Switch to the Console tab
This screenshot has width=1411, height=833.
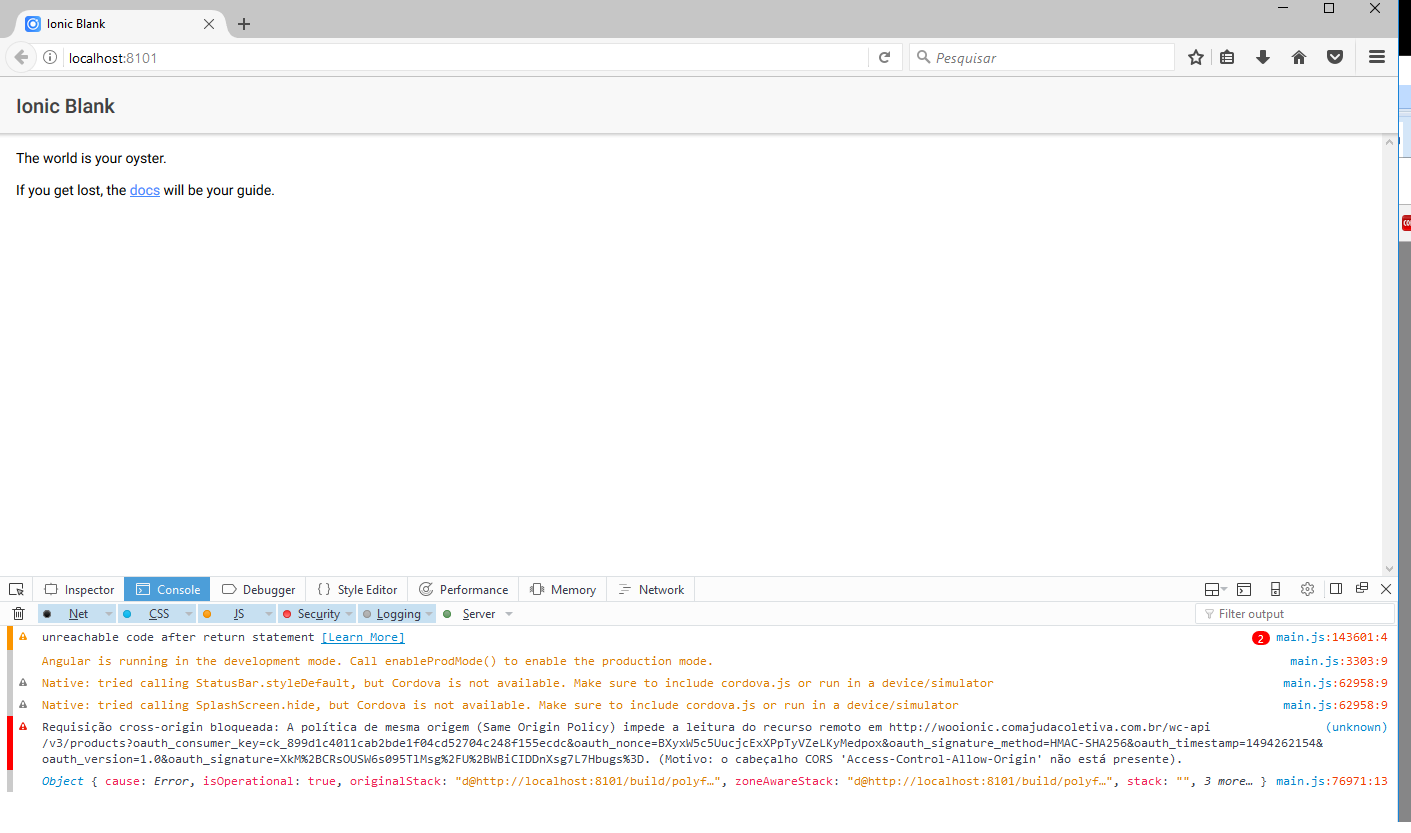pos(167,589)
